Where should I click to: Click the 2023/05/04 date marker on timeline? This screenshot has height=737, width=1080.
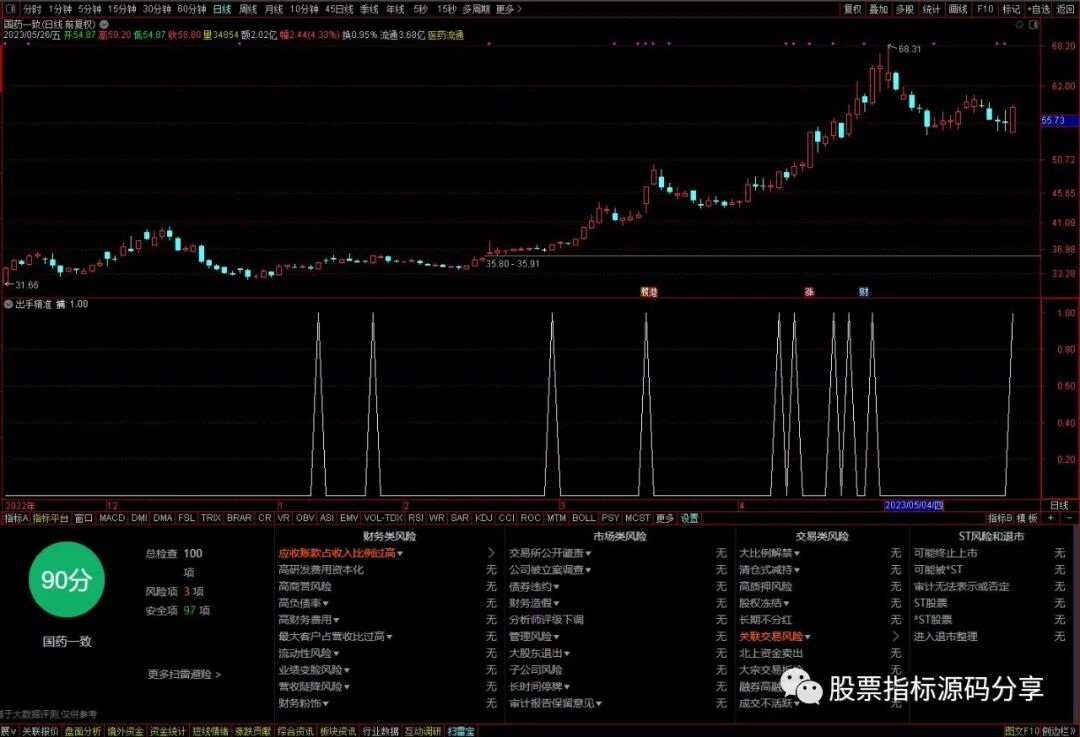(x=914, y=506)
